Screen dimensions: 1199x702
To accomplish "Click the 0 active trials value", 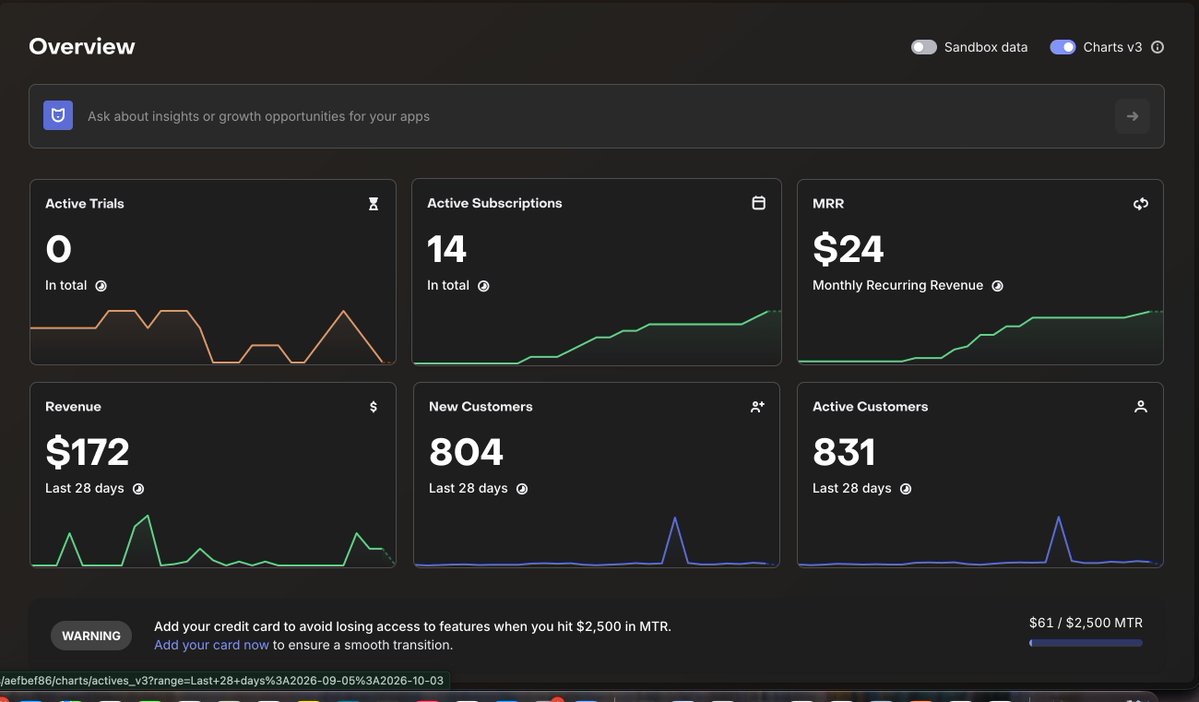I will pyautogui.click(x=58, y=249).
